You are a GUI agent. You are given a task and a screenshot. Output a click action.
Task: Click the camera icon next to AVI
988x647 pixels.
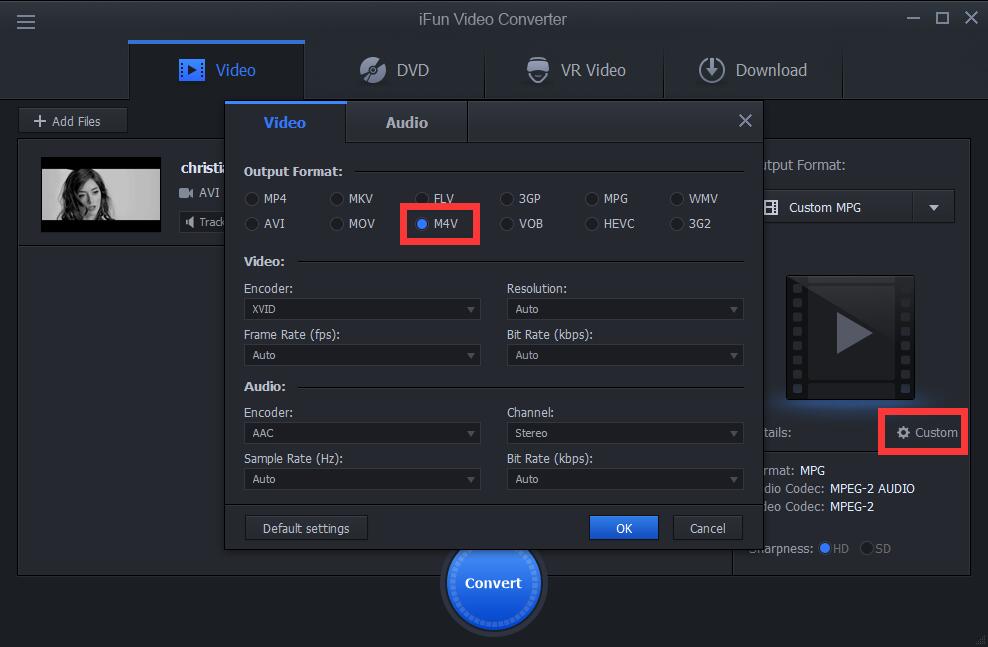186,193
